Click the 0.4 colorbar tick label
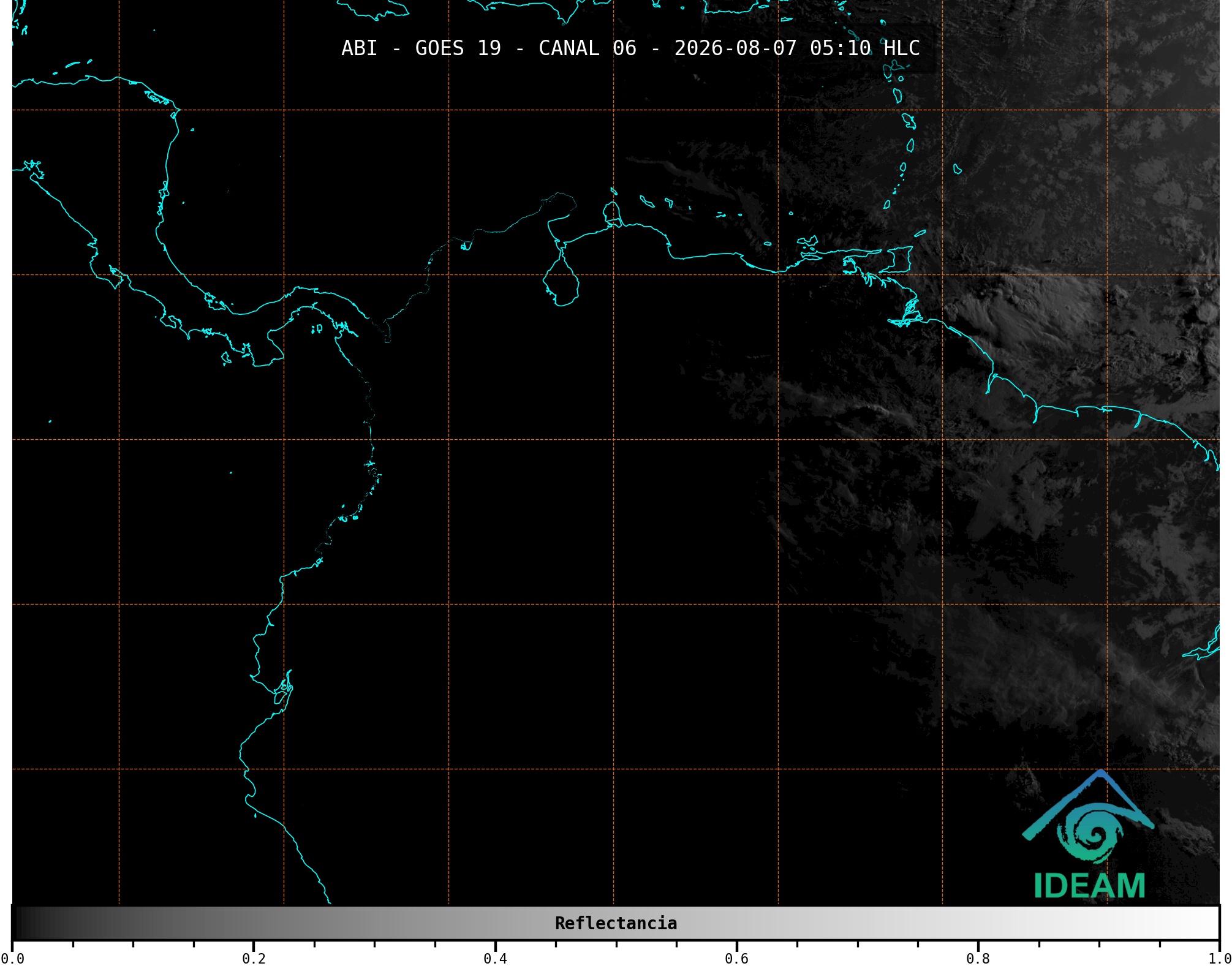 (x=495, y=959)
